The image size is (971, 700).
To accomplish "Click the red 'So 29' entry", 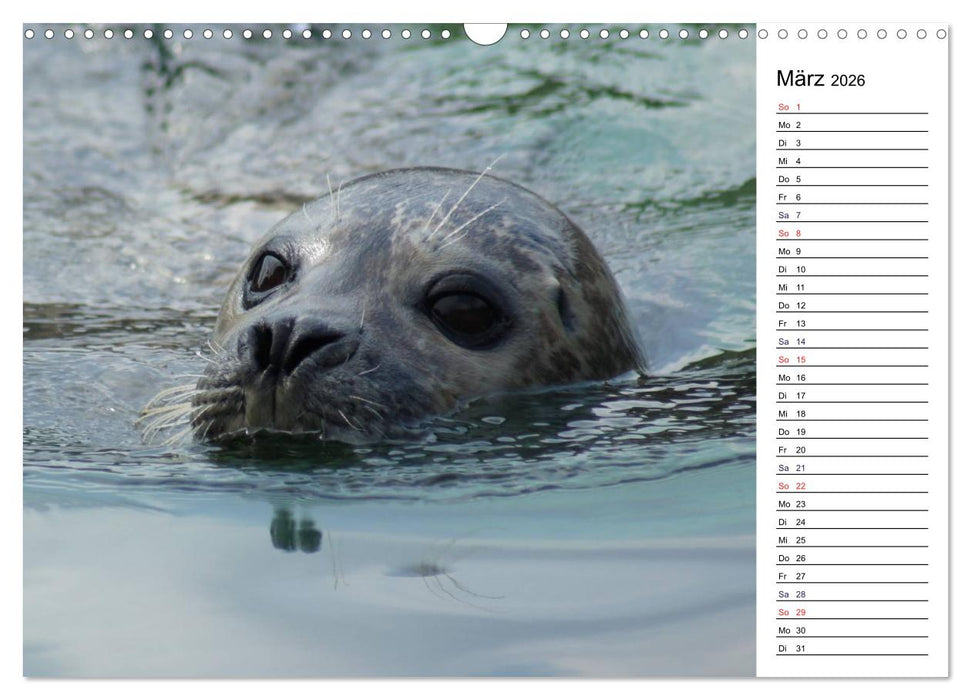I will coord(790,611).
